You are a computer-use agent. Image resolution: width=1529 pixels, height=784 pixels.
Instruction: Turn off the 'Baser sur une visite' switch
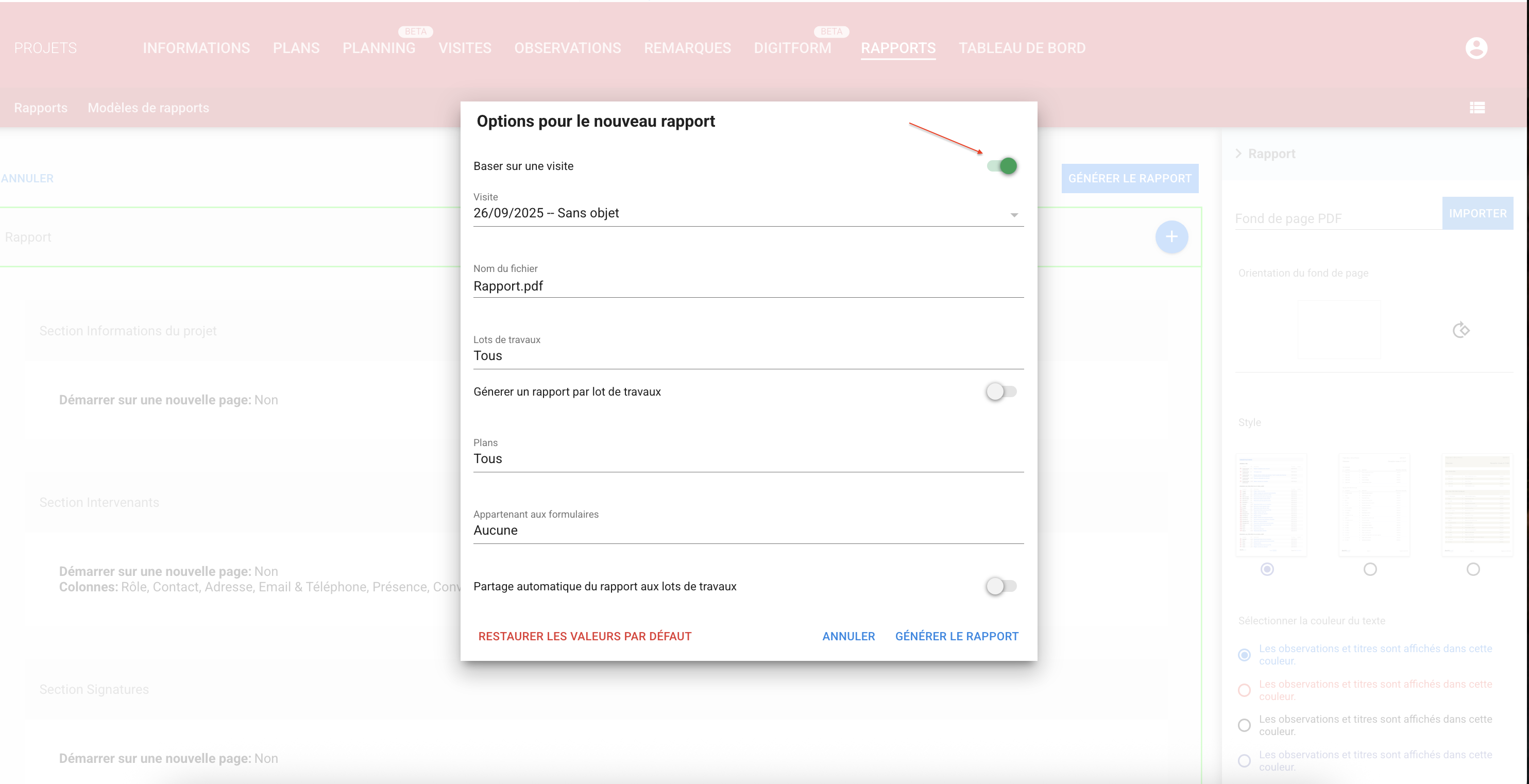pyautogui.click(x=1002, y=166)
